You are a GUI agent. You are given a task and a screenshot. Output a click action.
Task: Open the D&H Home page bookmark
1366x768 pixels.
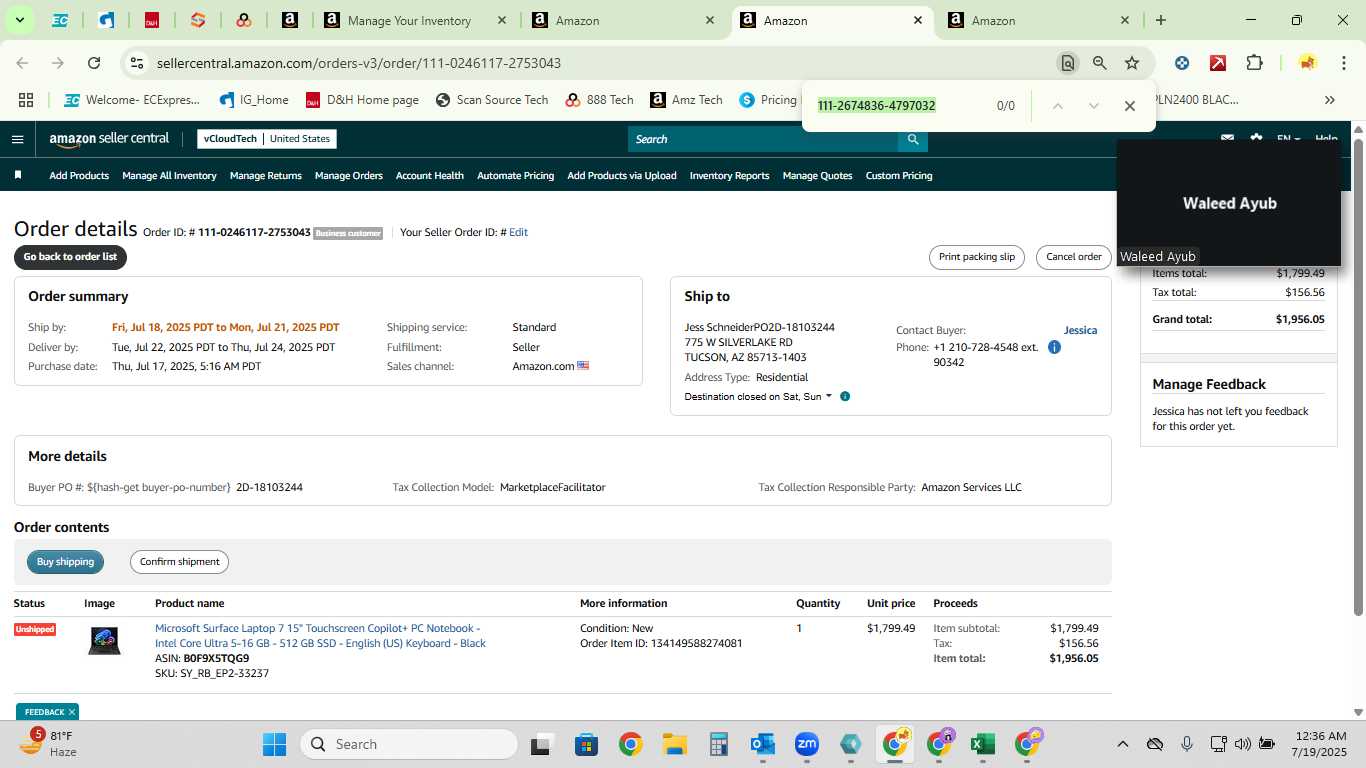click(x=363, y=100)
